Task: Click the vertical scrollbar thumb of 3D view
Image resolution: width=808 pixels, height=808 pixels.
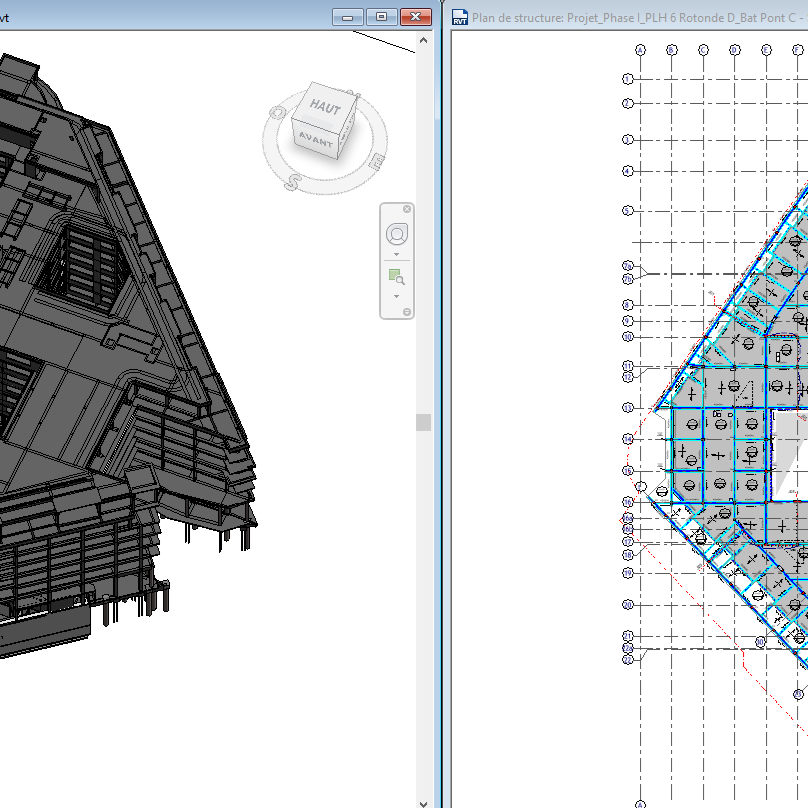Action: [x=423, y=422]
